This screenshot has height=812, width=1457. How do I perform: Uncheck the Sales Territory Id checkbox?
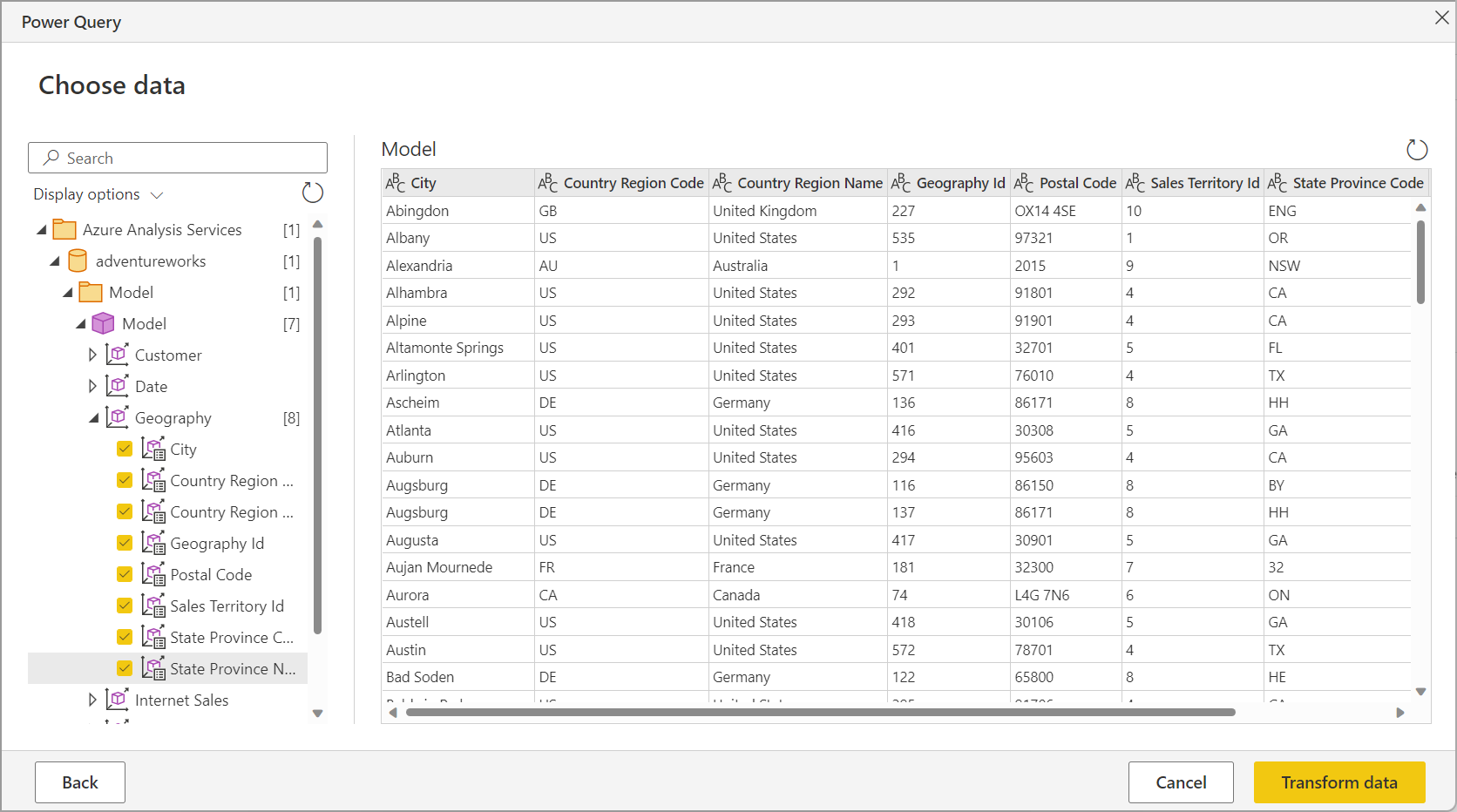tap(125, 606)
